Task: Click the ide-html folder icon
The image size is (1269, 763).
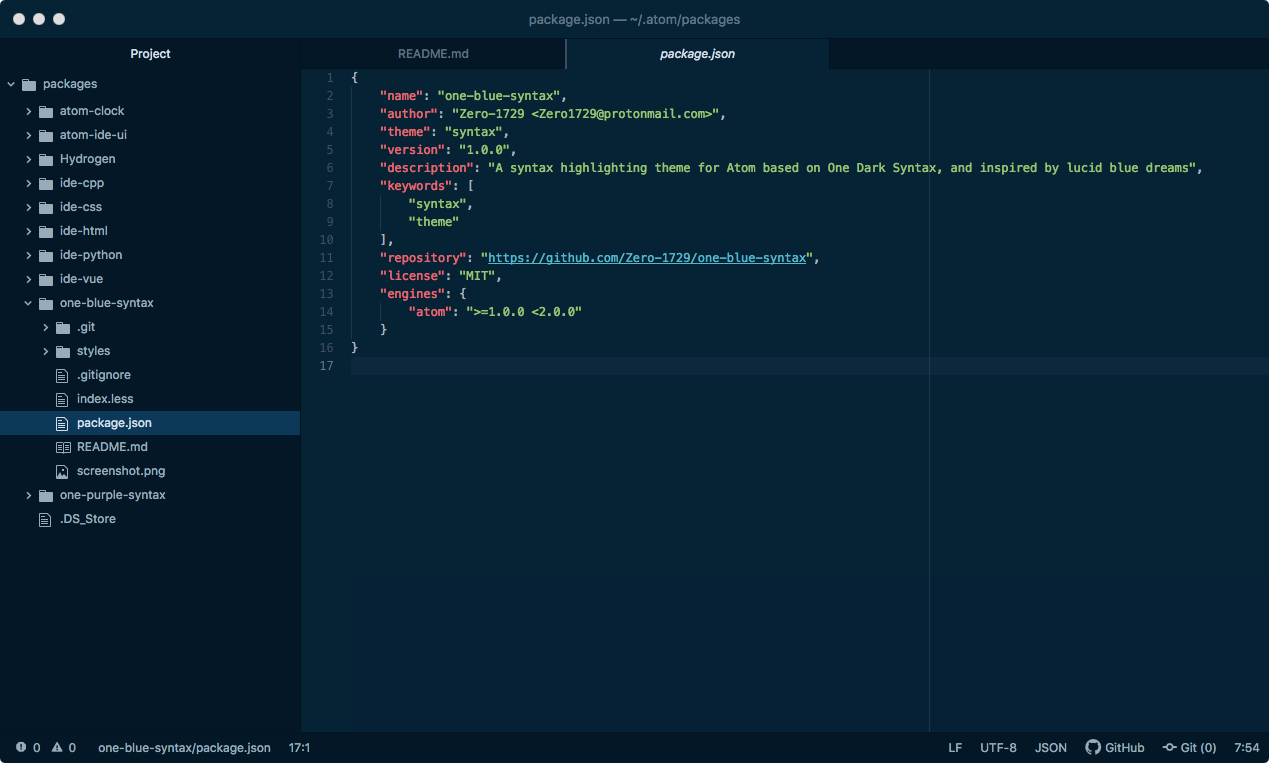Action: click(46, 231)
